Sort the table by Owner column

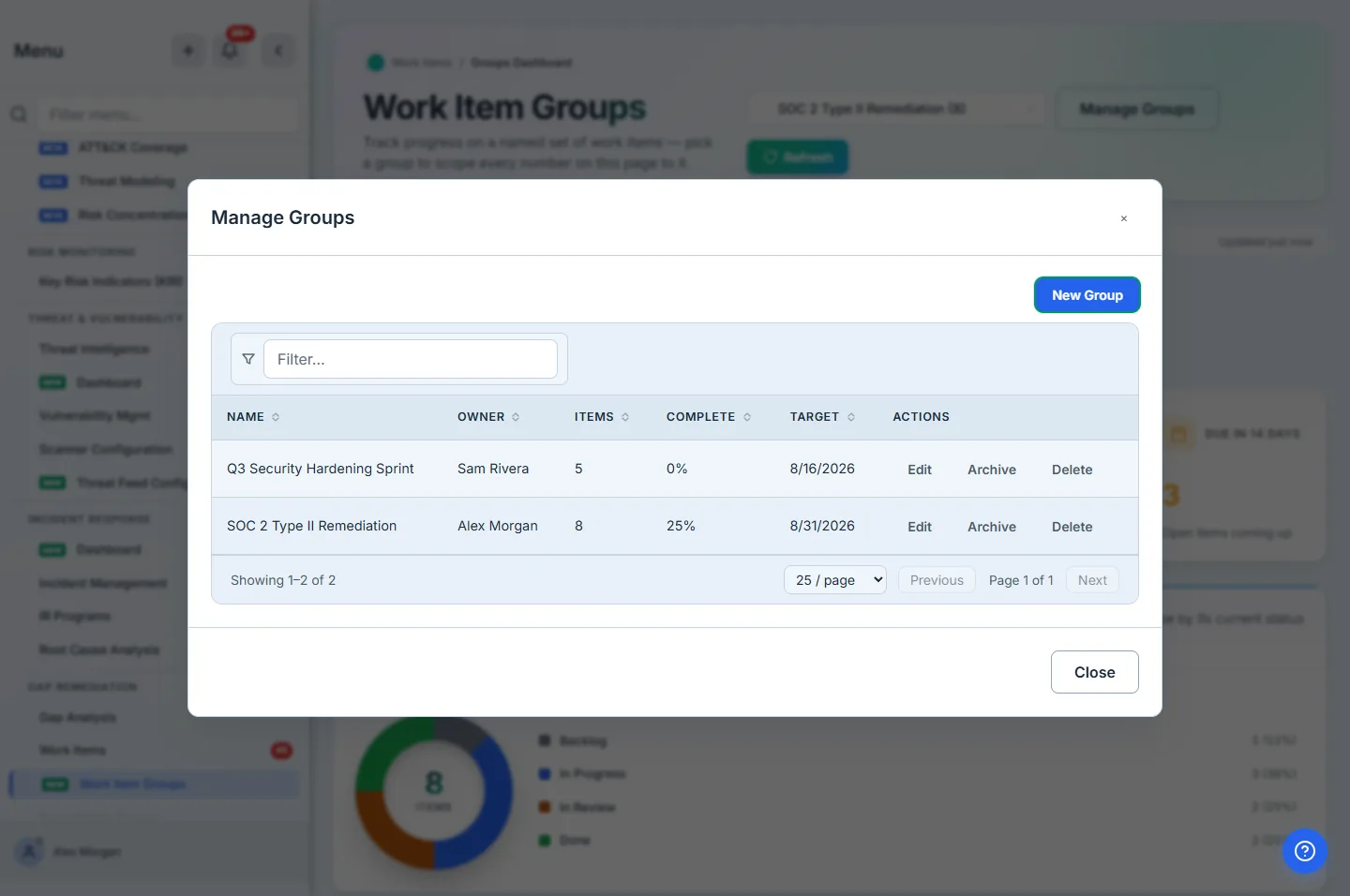coord(488,417)
